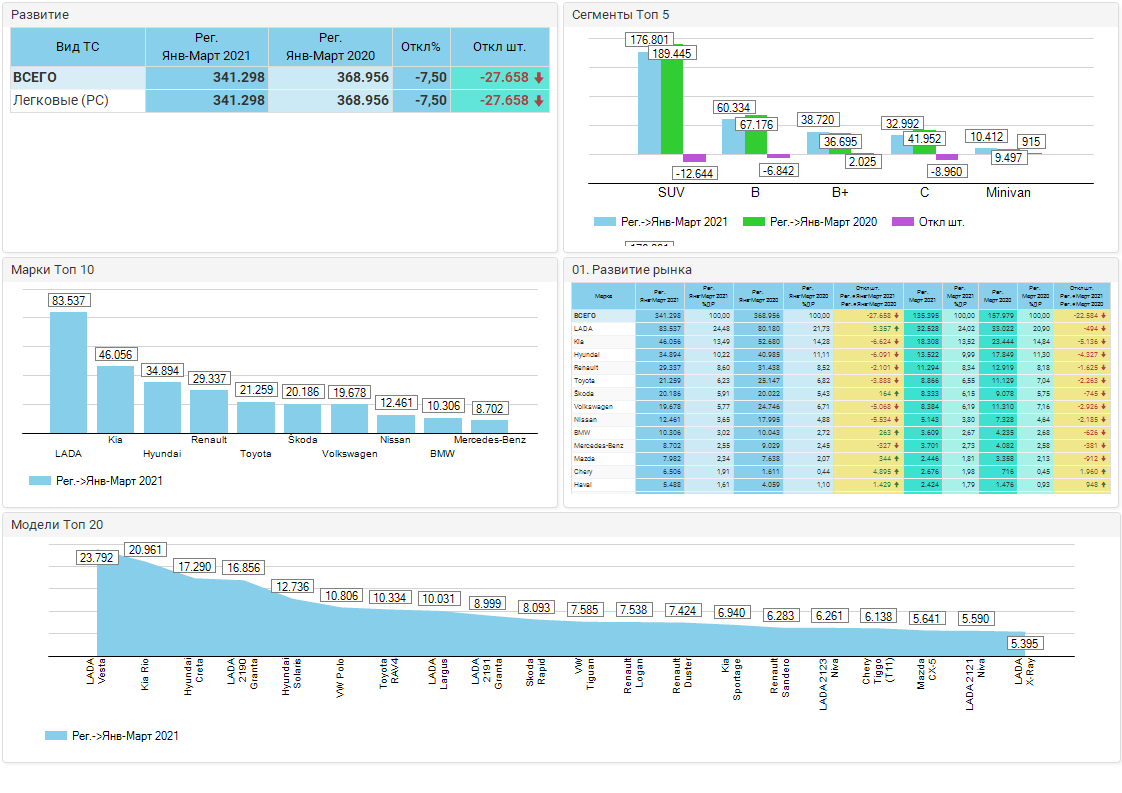The image size is (1122, 793).
Task: Select the blue SUV bar in segments chart
Action: 649,103
